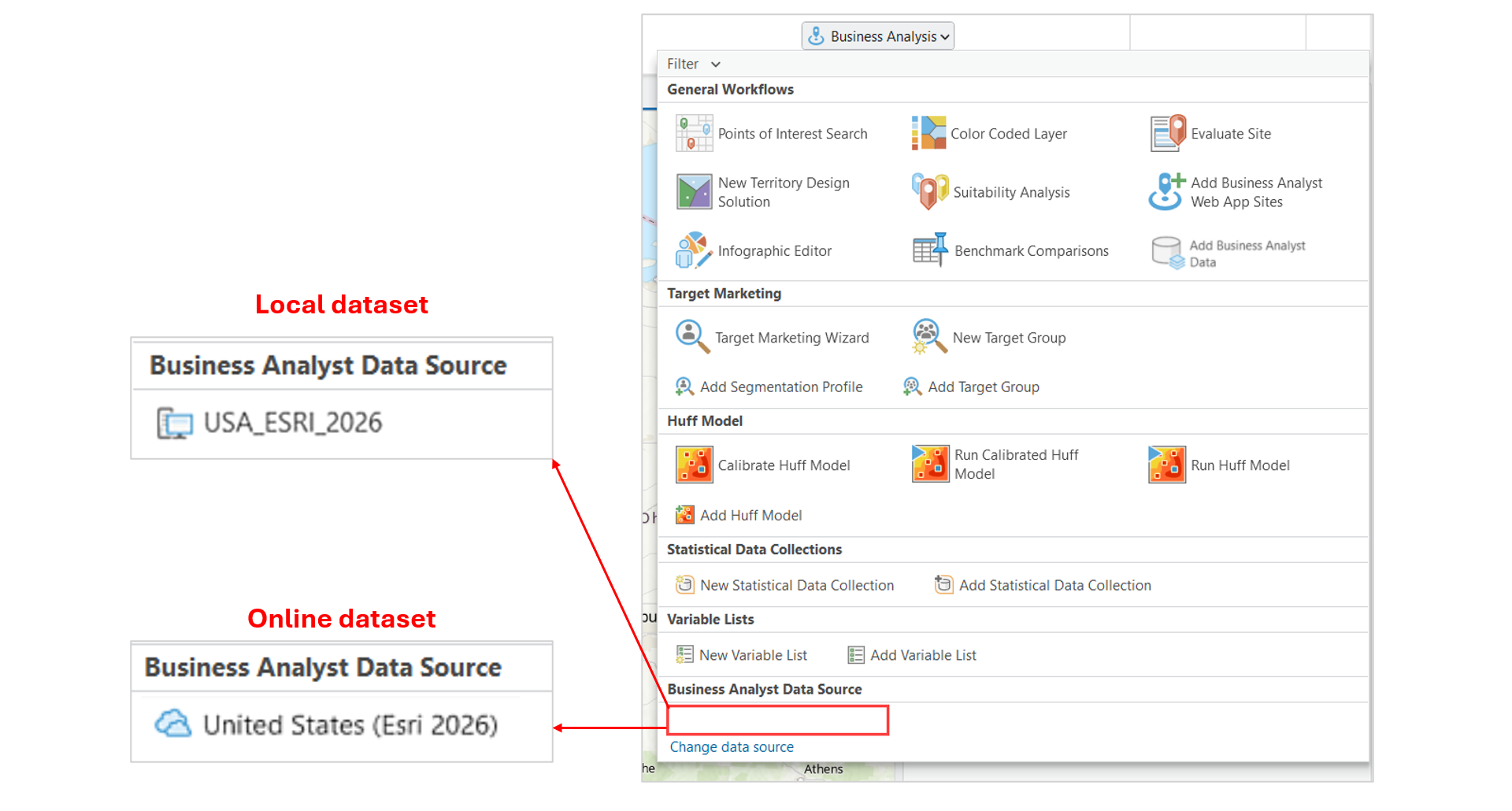
Task: Choose the New Variable List label
Action: coord(753,655)
